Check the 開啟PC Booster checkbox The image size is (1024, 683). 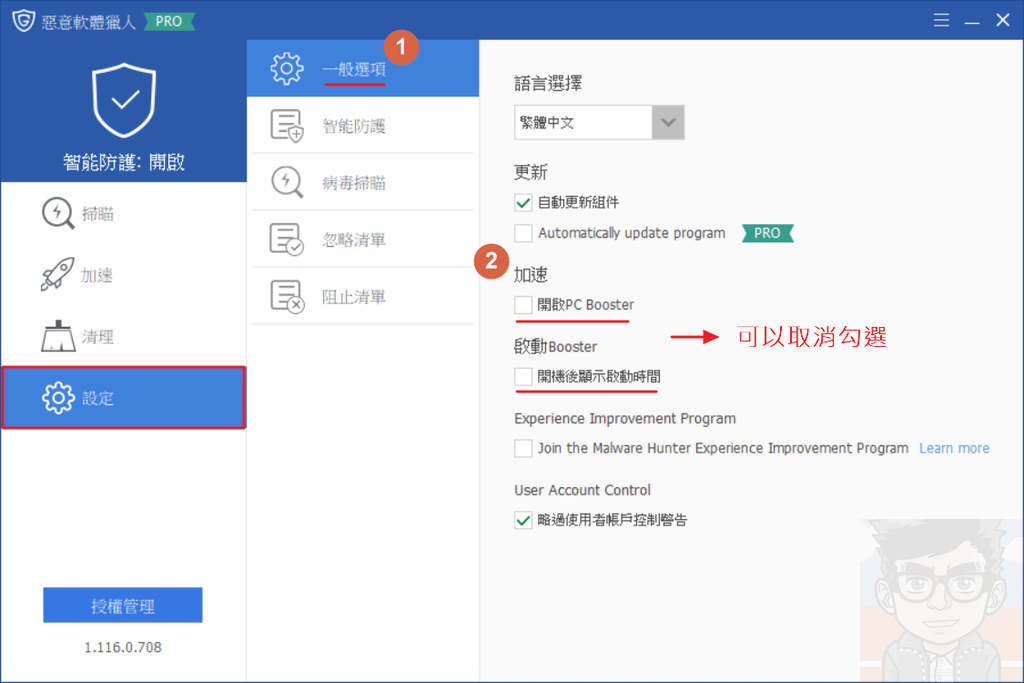pos(523,304)
